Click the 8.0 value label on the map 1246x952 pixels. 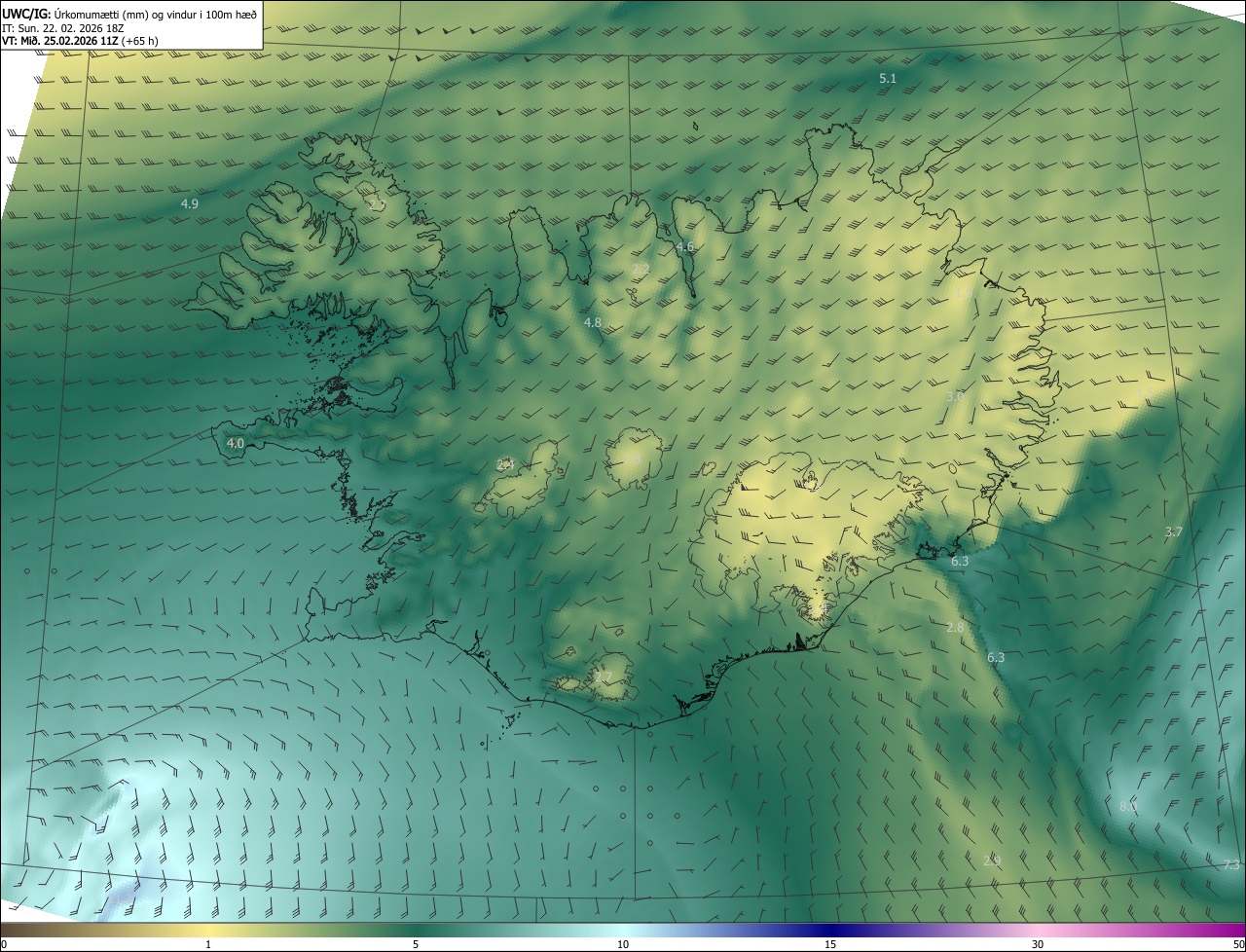point(1128,806)
